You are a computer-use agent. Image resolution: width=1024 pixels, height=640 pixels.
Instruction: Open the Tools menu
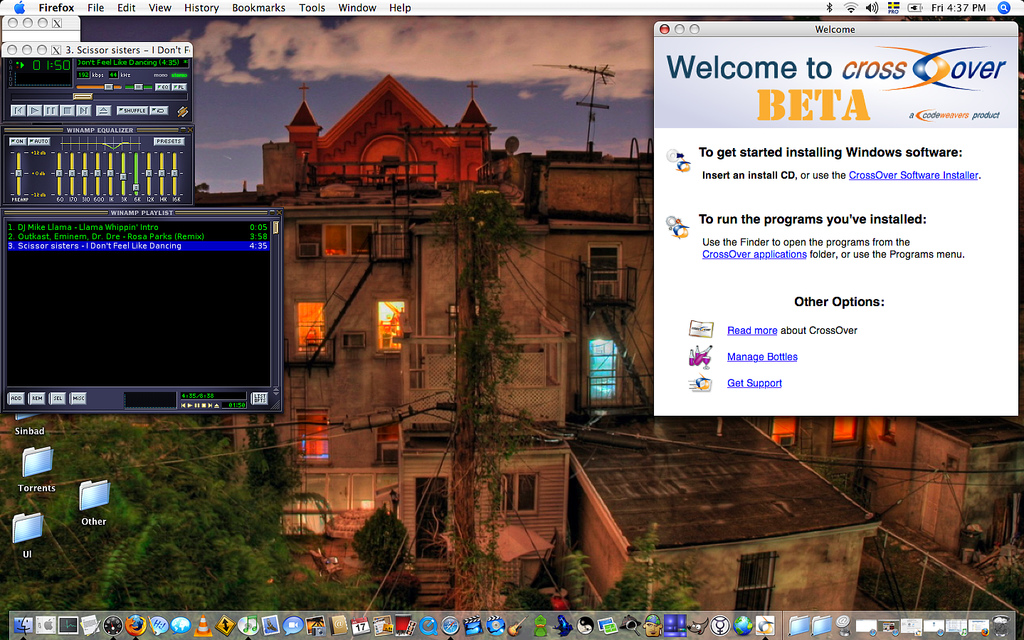click(312, 8)
